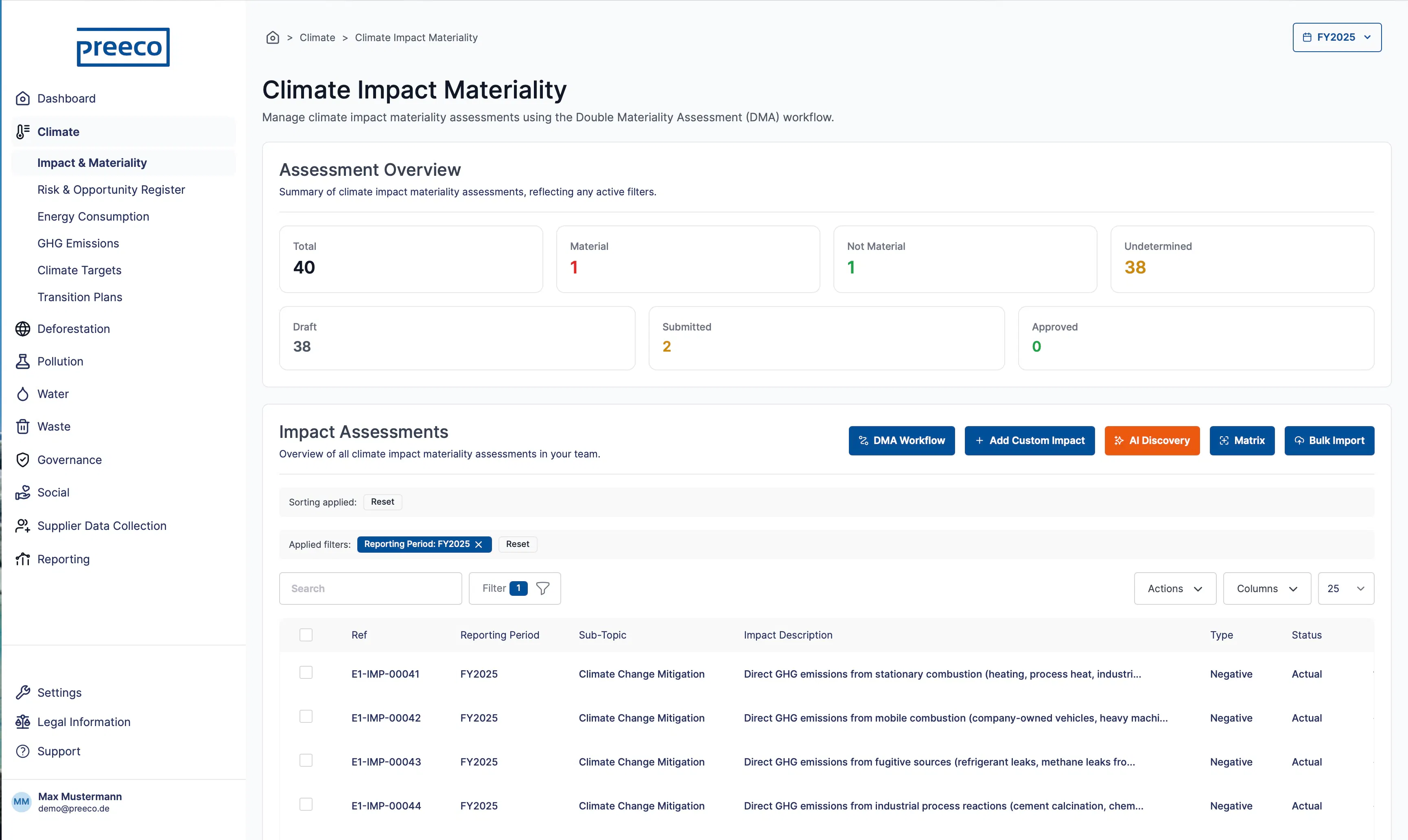The image size is (1408, 840).
Task: Open the FY2025 reporting year dropdown
Action: [x=1337, y=37]
